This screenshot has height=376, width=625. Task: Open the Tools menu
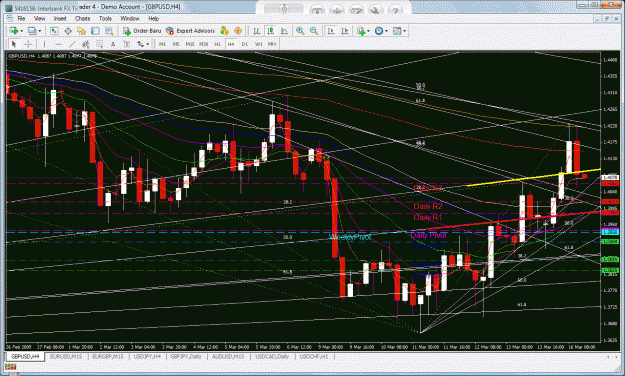105,18
